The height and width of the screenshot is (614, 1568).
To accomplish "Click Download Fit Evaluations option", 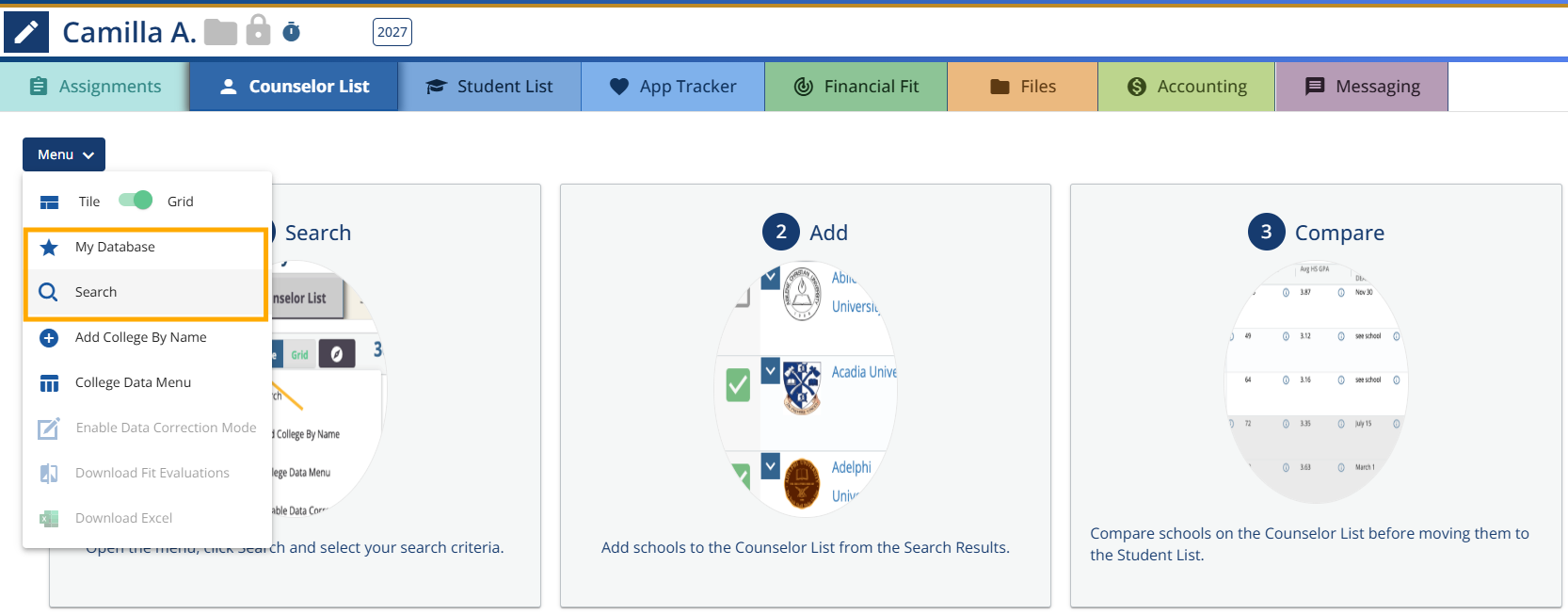I will (152, 474).
